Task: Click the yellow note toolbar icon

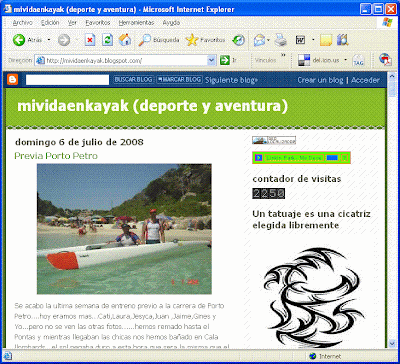Action: [x=326, y=40]
